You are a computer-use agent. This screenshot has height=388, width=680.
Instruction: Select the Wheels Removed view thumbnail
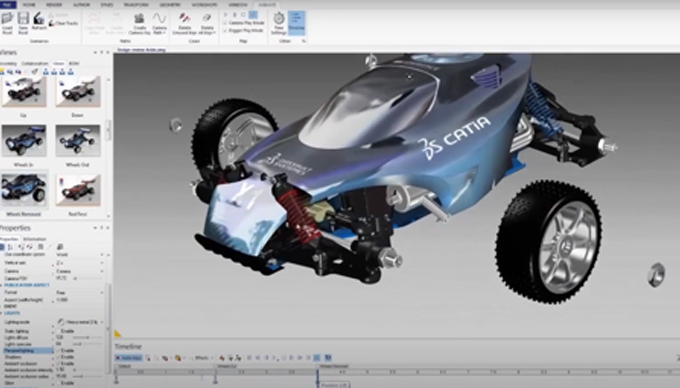pyautogui.click(x=23, y=189)
